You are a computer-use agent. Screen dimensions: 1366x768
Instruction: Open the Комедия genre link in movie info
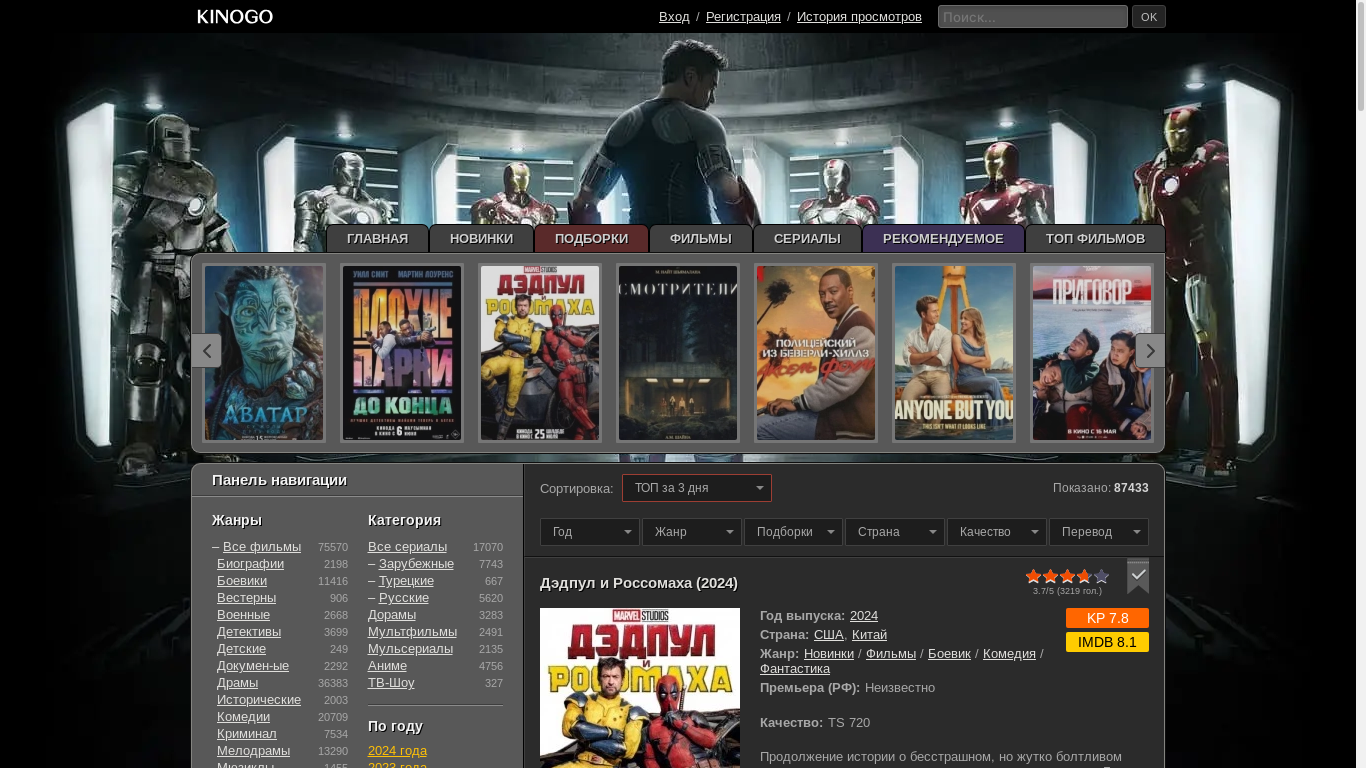[x=1009, y=654]
